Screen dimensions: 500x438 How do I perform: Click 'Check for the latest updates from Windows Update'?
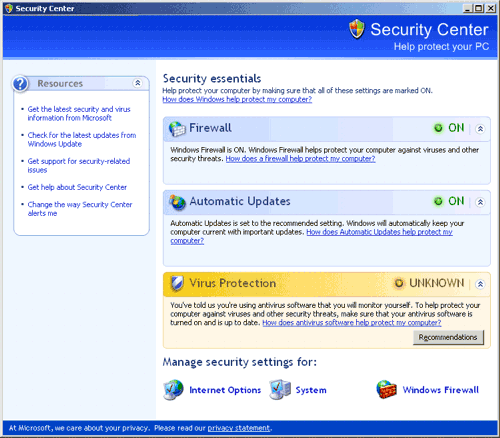tap(82, 140)
